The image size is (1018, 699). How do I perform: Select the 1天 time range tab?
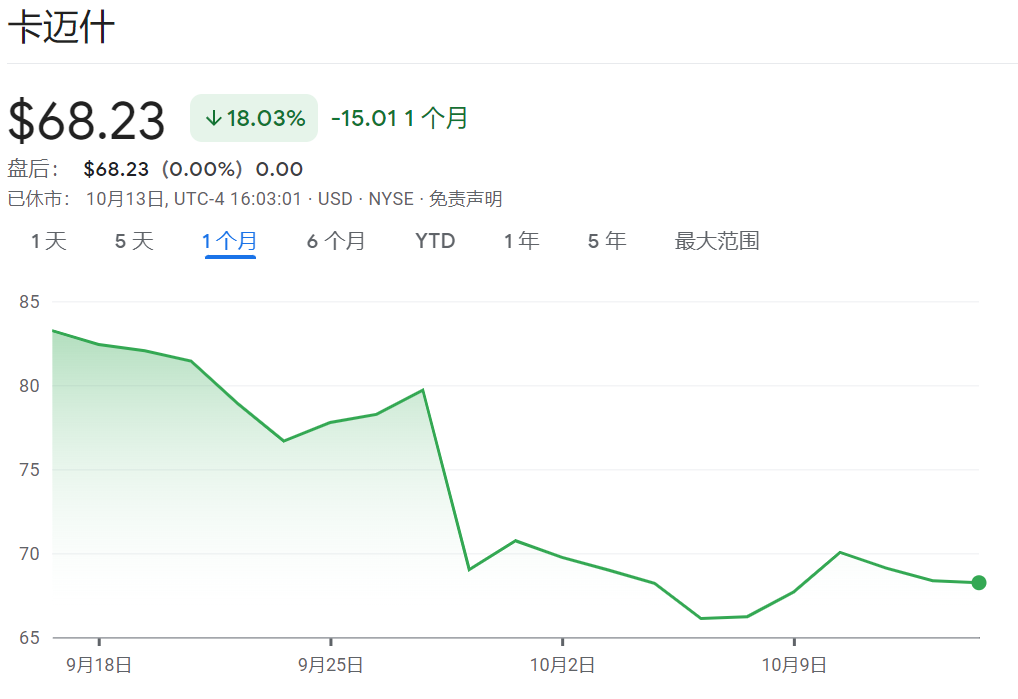click(x=49, y=241)
